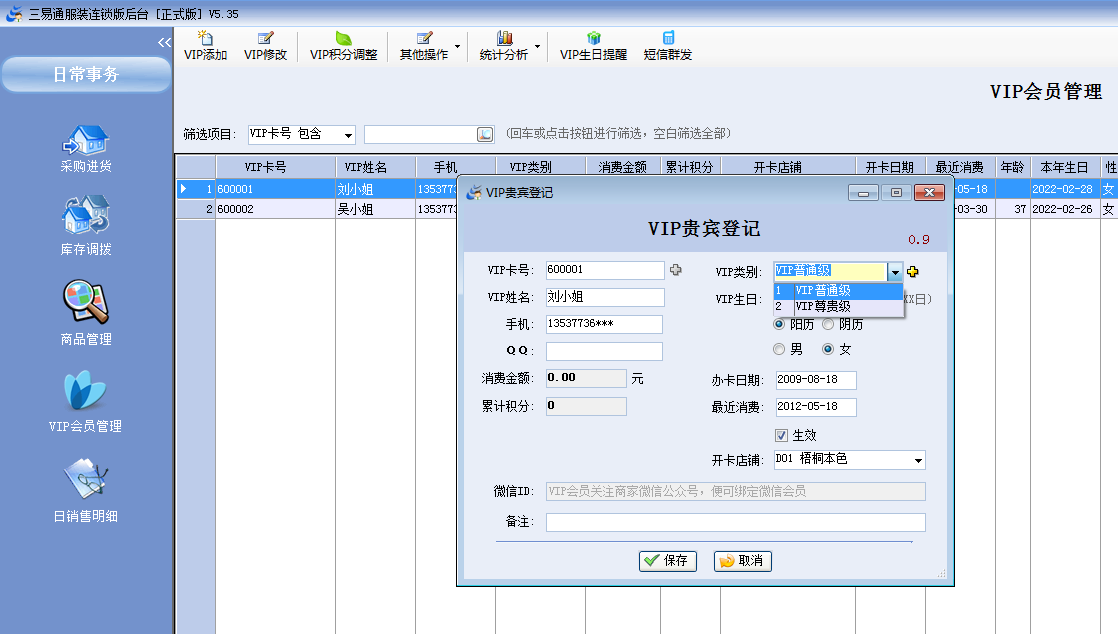Open VIP修改 in the toolbar
Image resolution: width=1118 pixels, height=634 pixels.
265,46
